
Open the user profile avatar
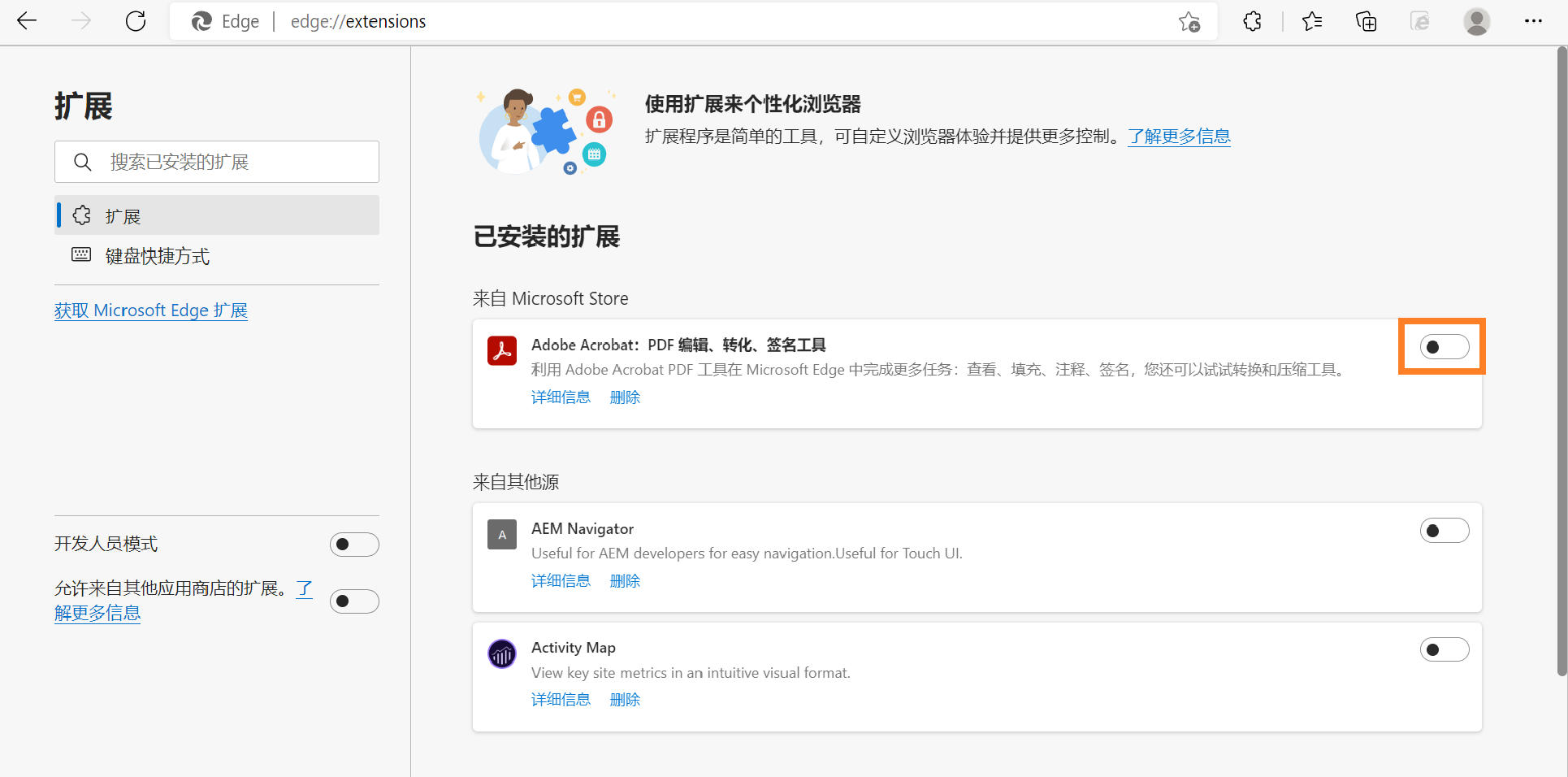[x=1477, y=21]
